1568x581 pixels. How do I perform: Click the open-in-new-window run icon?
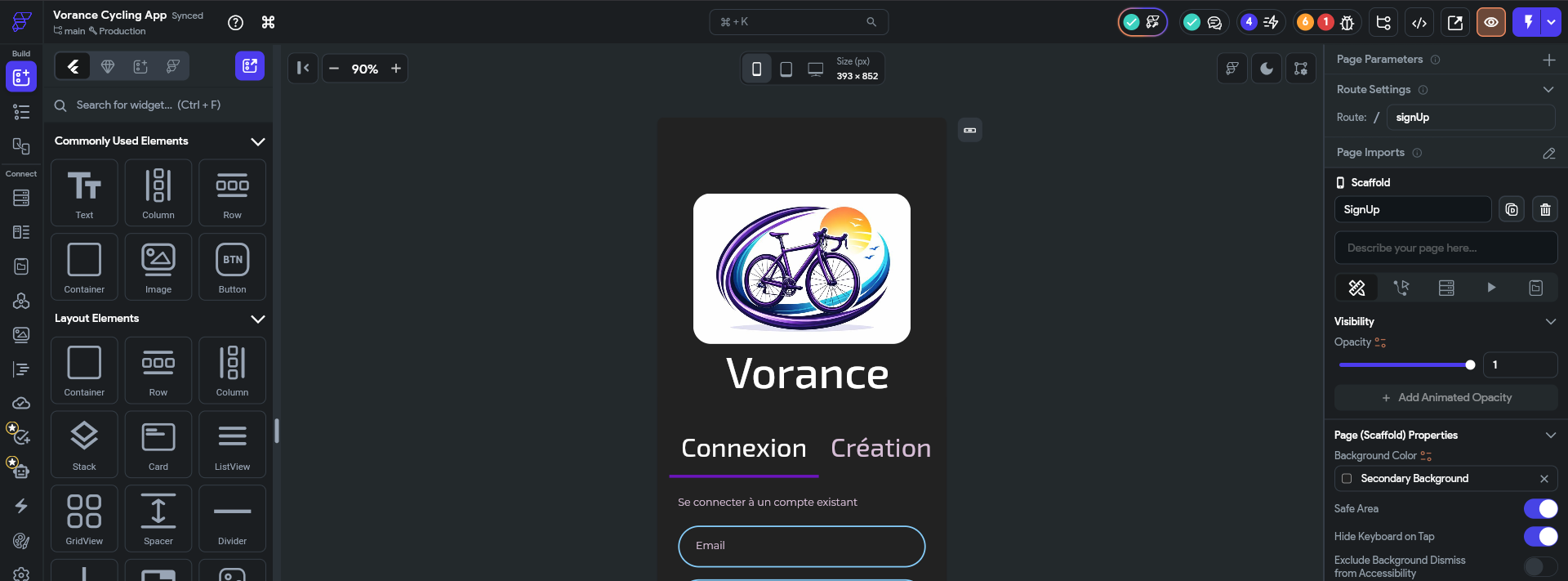[1455, 22]
